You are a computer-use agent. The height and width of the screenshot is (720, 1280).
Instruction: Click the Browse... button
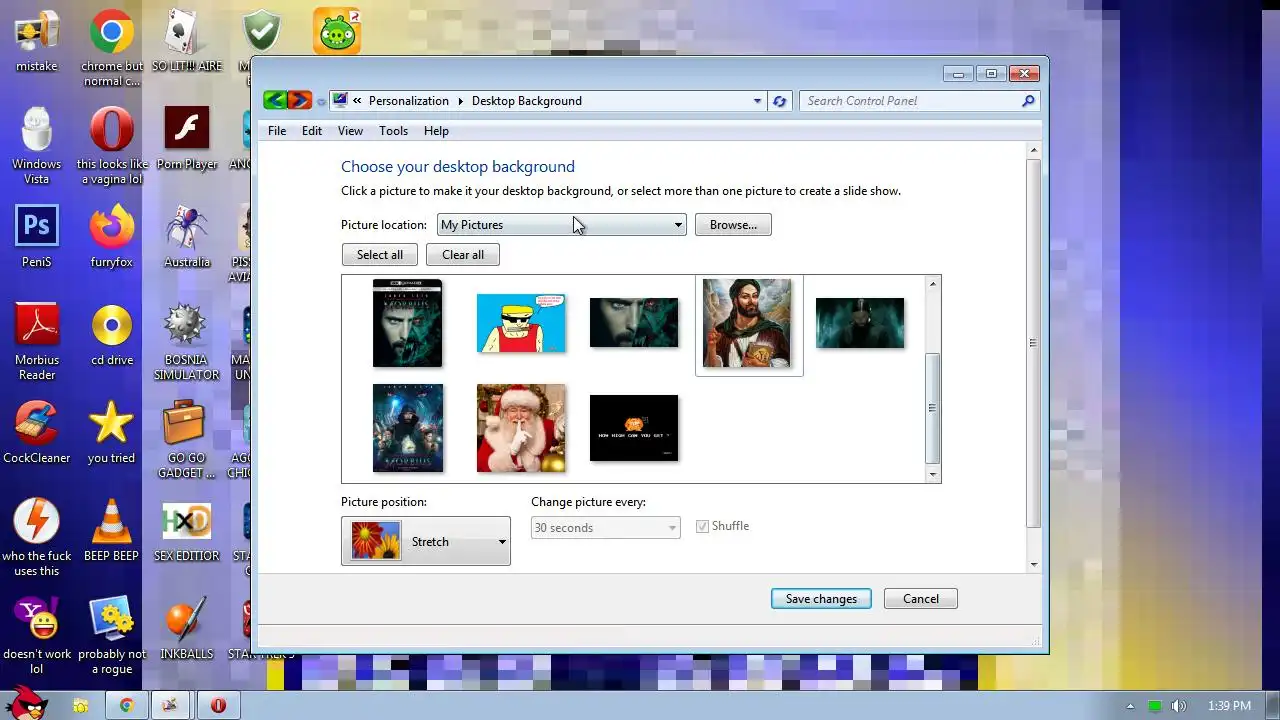click(x=733, y=225)
